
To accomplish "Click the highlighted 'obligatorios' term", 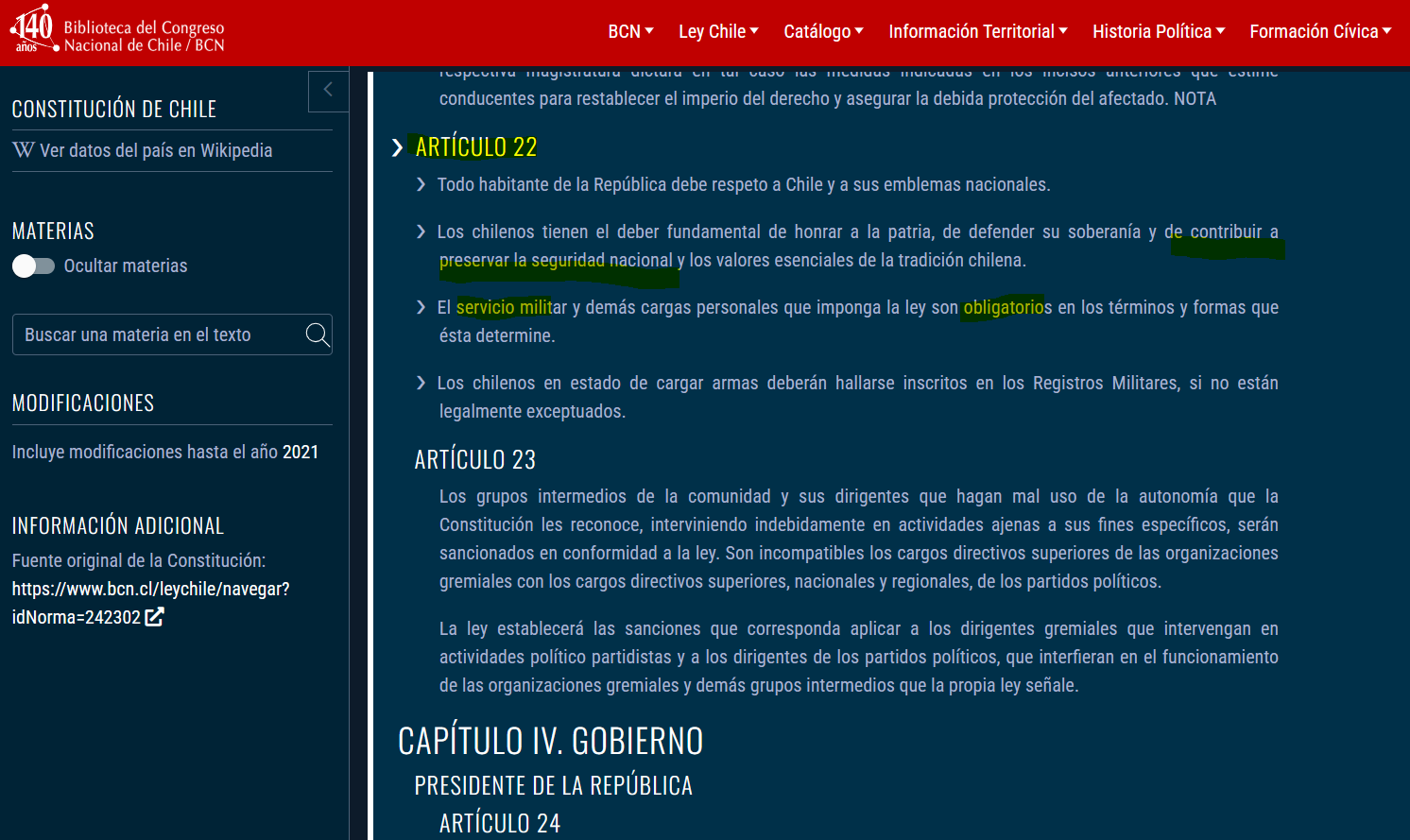I will (1007, 307).
